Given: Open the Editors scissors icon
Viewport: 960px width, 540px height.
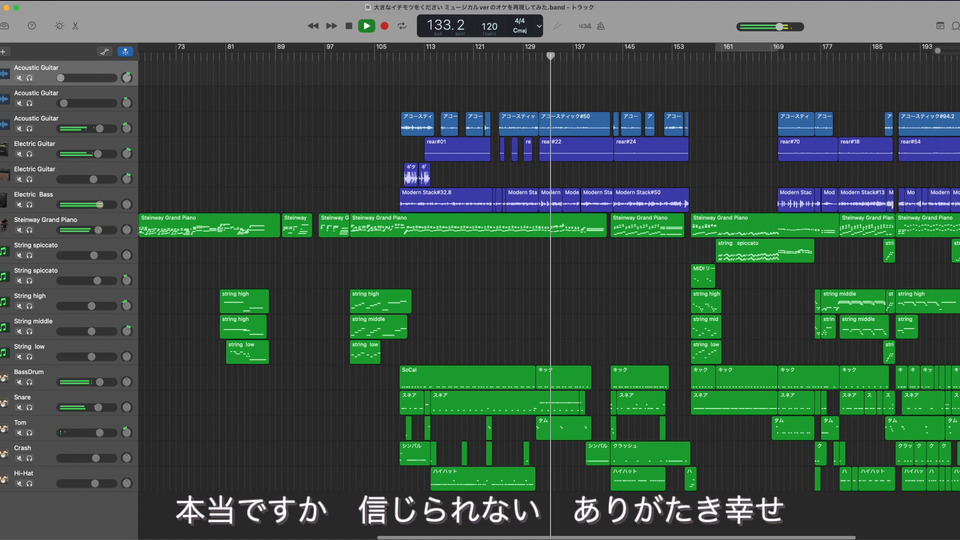Looking at the screenshot, I should (x=75, y=26).
